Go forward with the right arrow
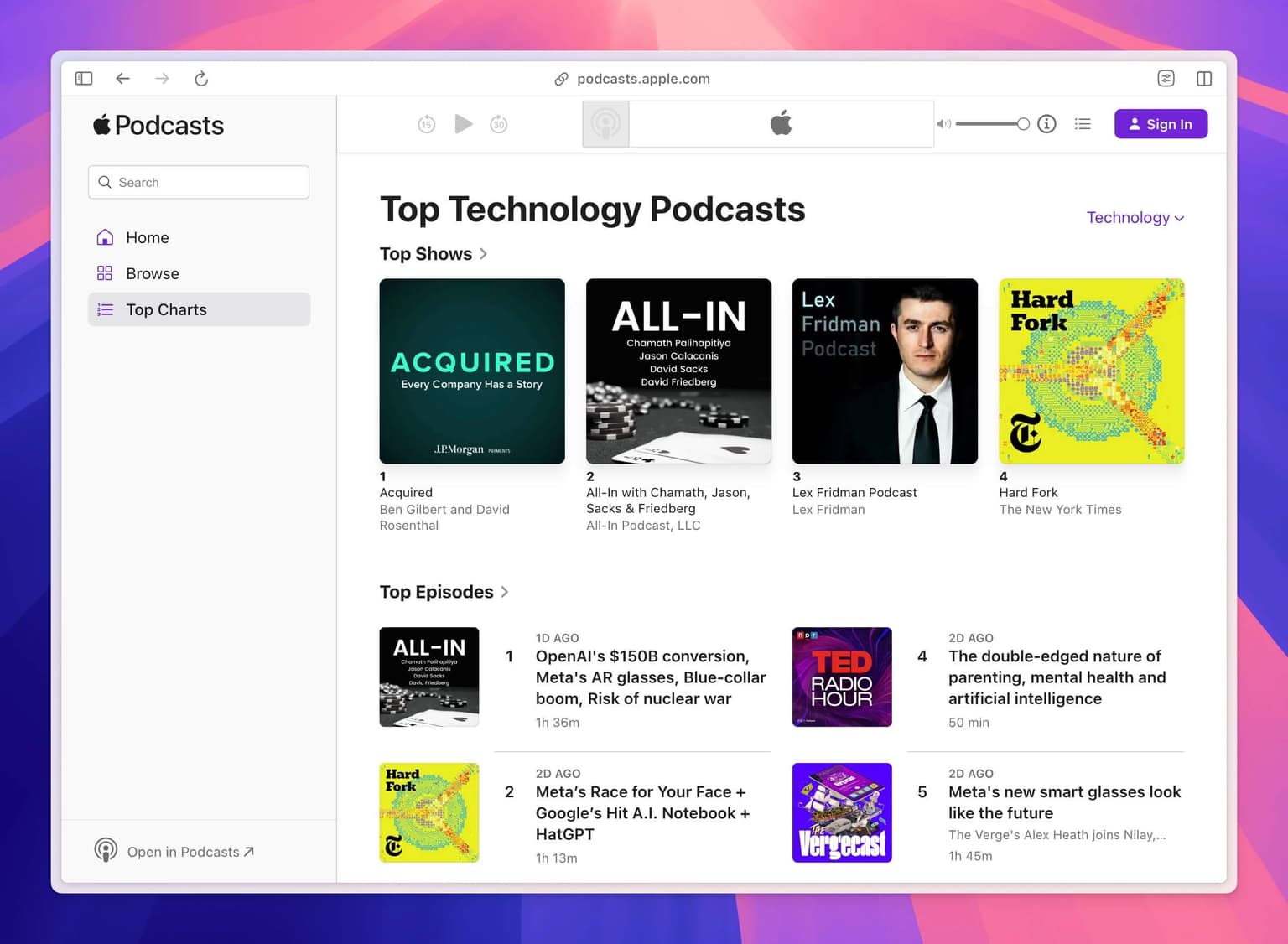Viewport: 1288px width, 944px height. click(162, 78)
